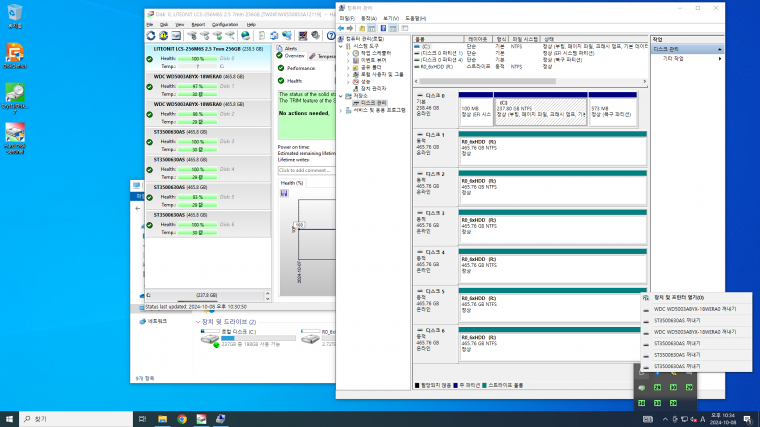Open the Hard Disk Sentinel desktop shortcut
Image resolution: width=760 pixels, height=427 pixels.
click(x=15, y=138)
